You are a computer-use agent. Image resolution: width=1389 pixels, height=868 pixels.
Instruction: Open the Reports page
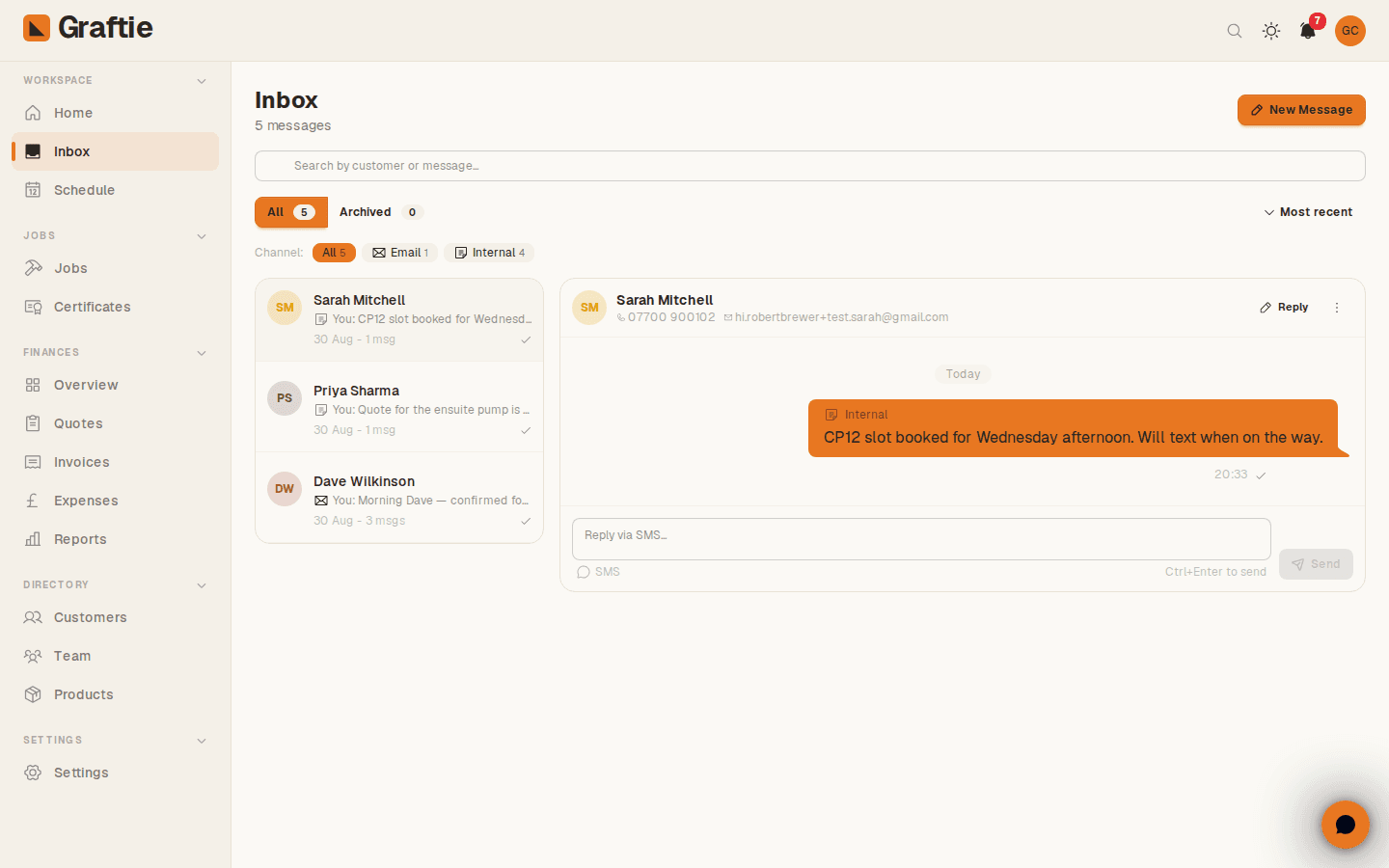point(116,539)
